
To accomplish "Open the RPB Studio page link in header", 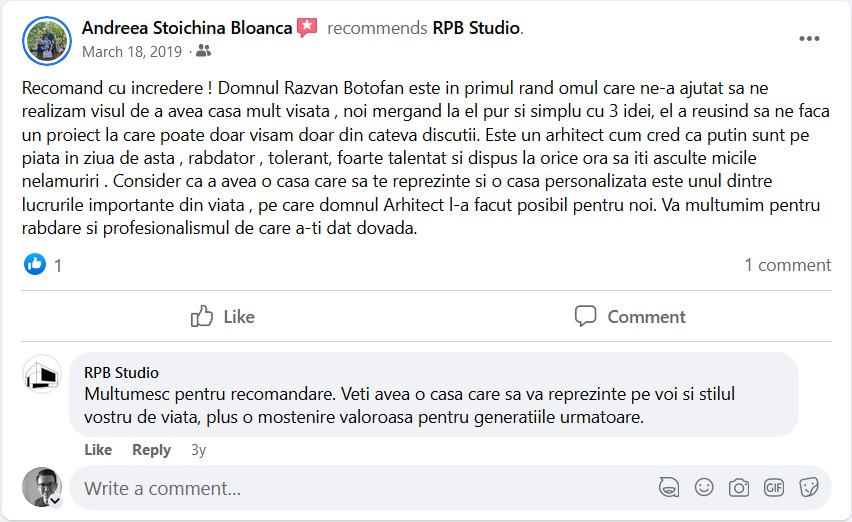I will [x=476, y=28].
